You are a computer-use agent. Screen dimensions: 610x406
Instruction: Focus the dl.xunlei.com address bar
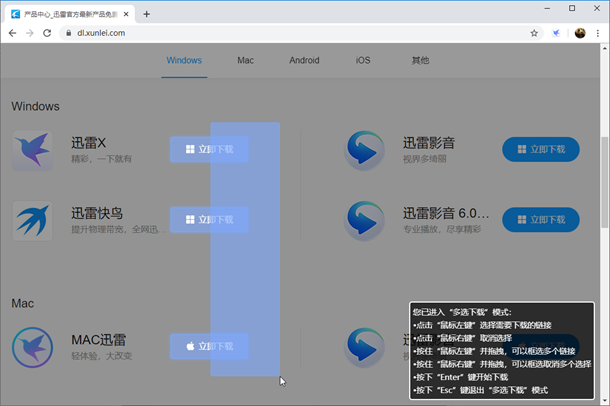[300, 33]
